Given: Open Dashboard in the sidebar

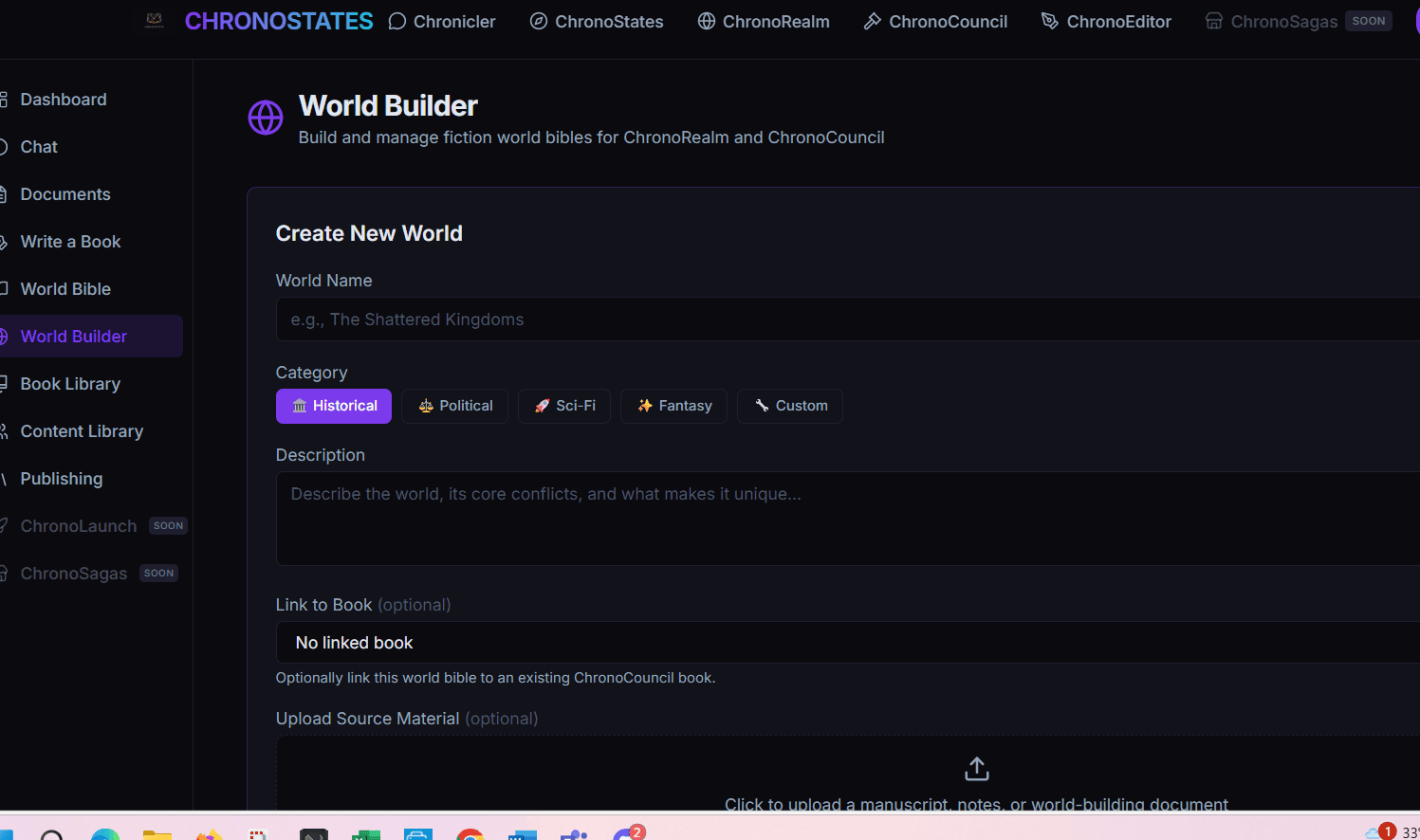Looking at the screenshot, I should coord(64,100).
